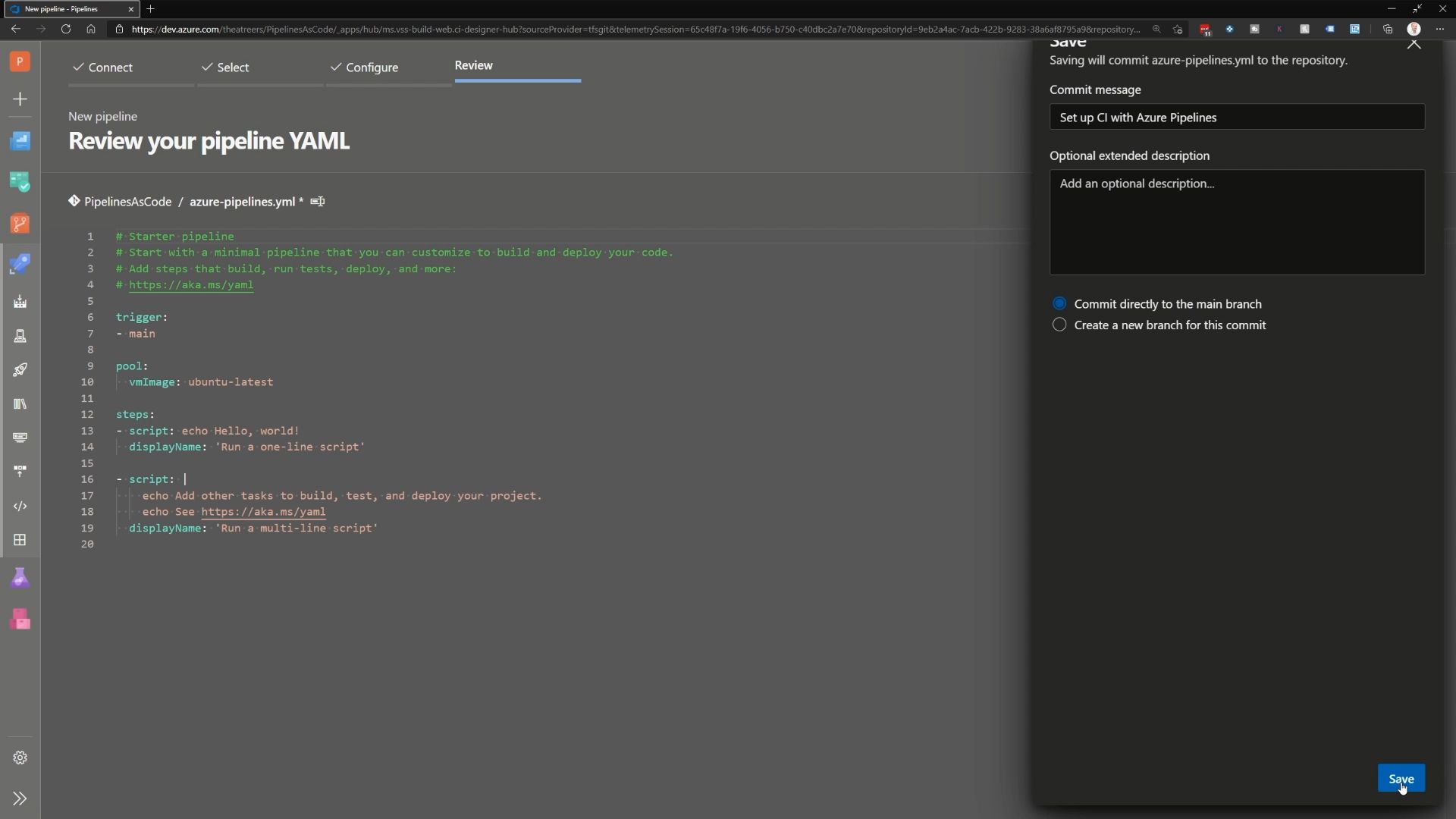Select the Configure tab
Image resolution: width=1456 pixels, height=819 pixels.
[371, 67]
